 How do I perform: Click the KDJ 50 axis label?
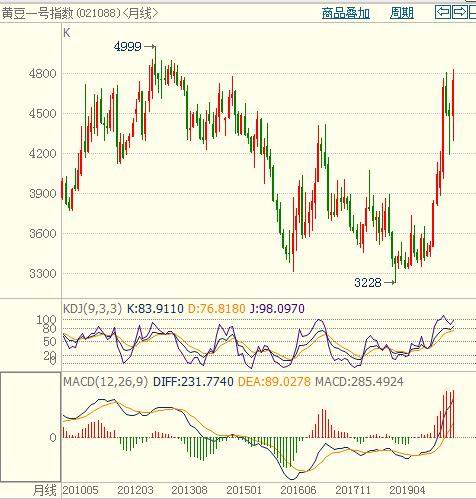point(49,341)
